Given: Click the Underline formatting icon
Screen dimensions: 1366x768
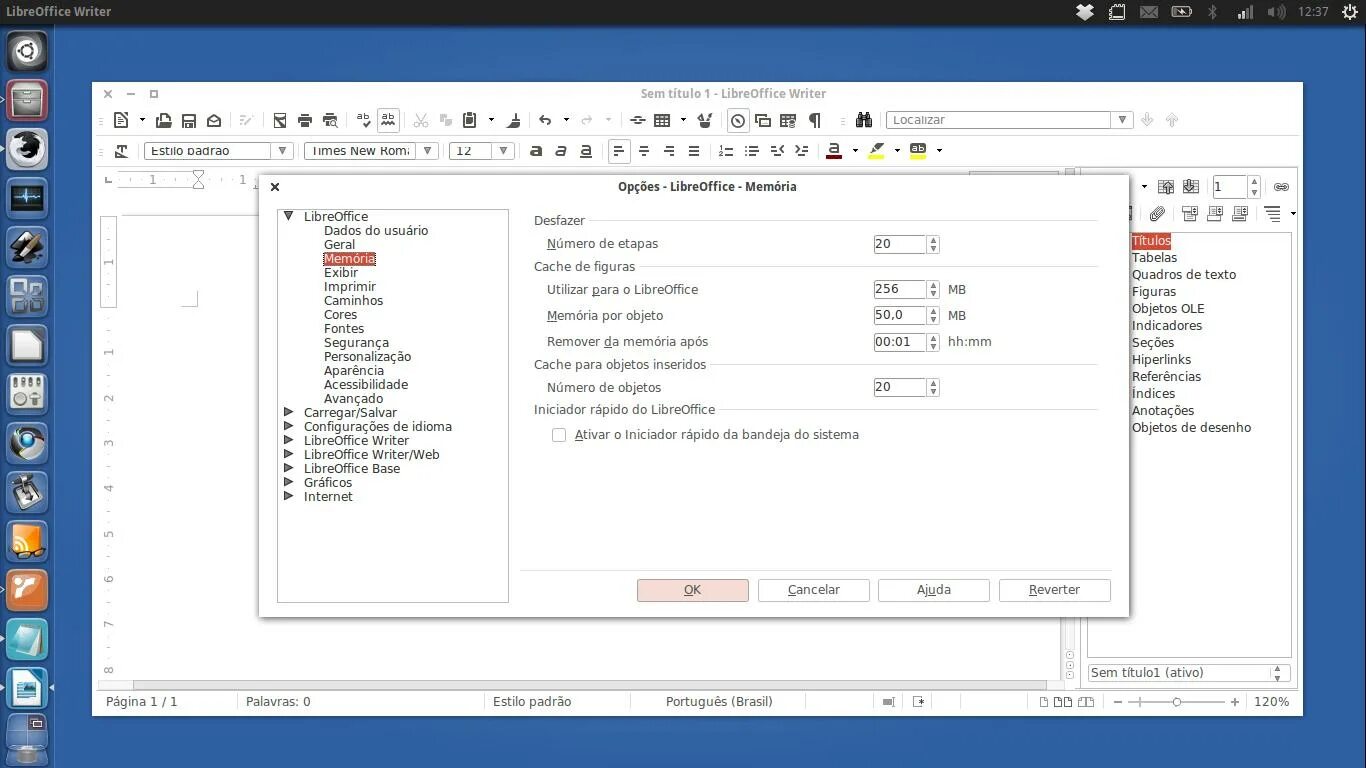Looking at the screenshot, I should (586, 151).
